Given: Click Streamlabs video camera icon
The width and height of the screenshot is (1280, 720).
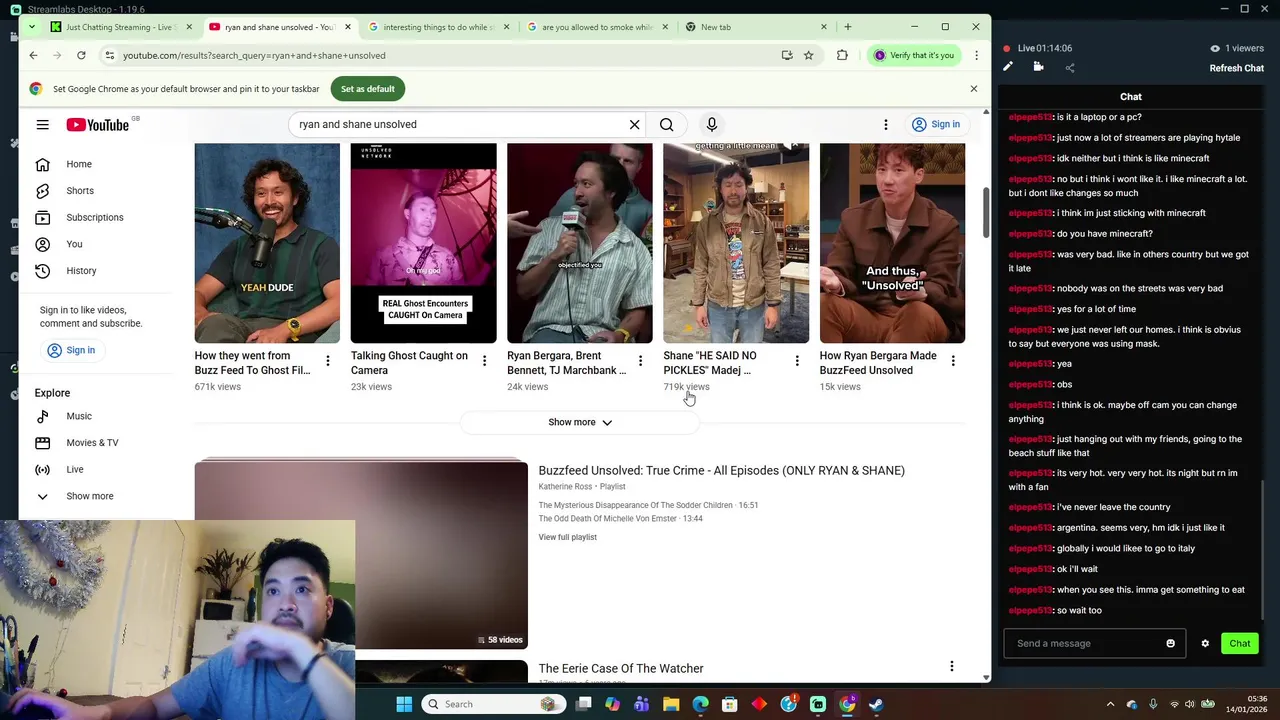Looking at the screenshot, I should [x=1038, y=67].
